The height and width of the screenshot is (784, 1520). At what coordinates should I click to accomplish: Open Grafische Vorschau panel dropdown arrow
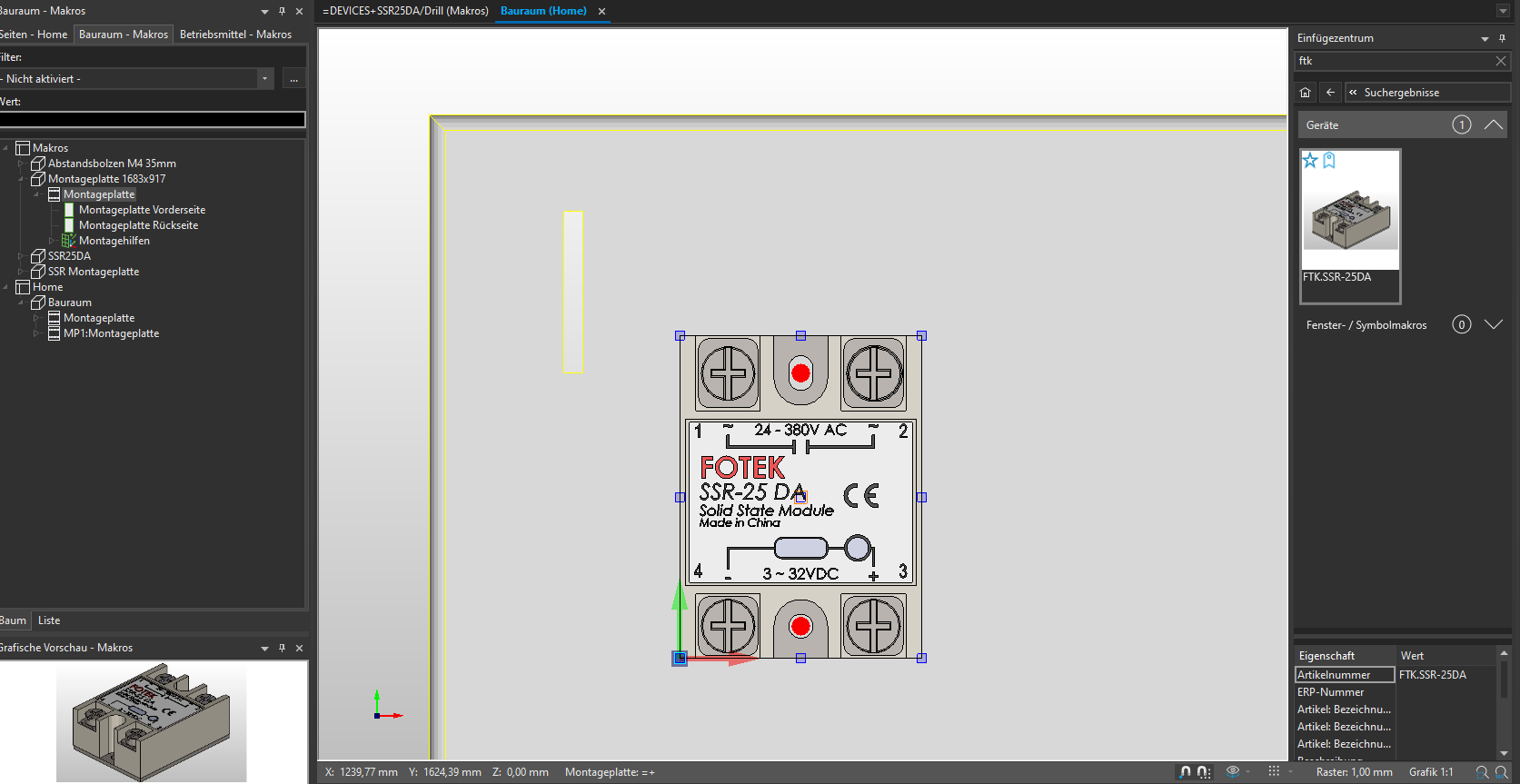click(264, 648)
